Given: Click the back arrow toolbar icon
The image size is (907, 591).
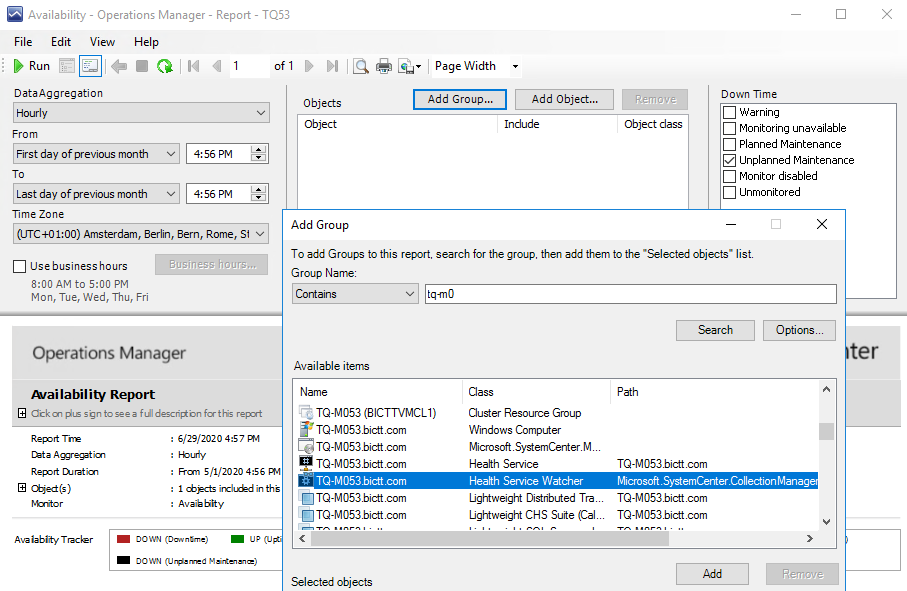Looking at the screenshot, I should [x=119, y=66].
